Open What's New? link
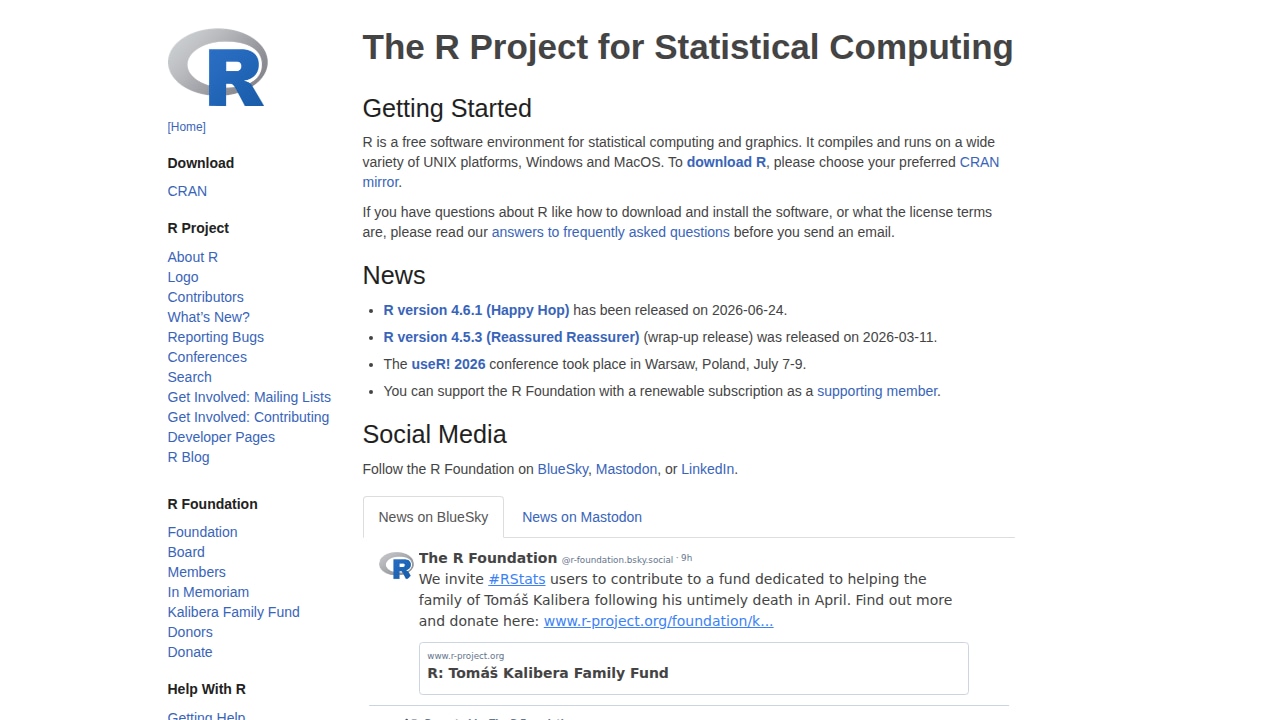The height and width of the screenshot is (720, 1280). click(209, 317)
